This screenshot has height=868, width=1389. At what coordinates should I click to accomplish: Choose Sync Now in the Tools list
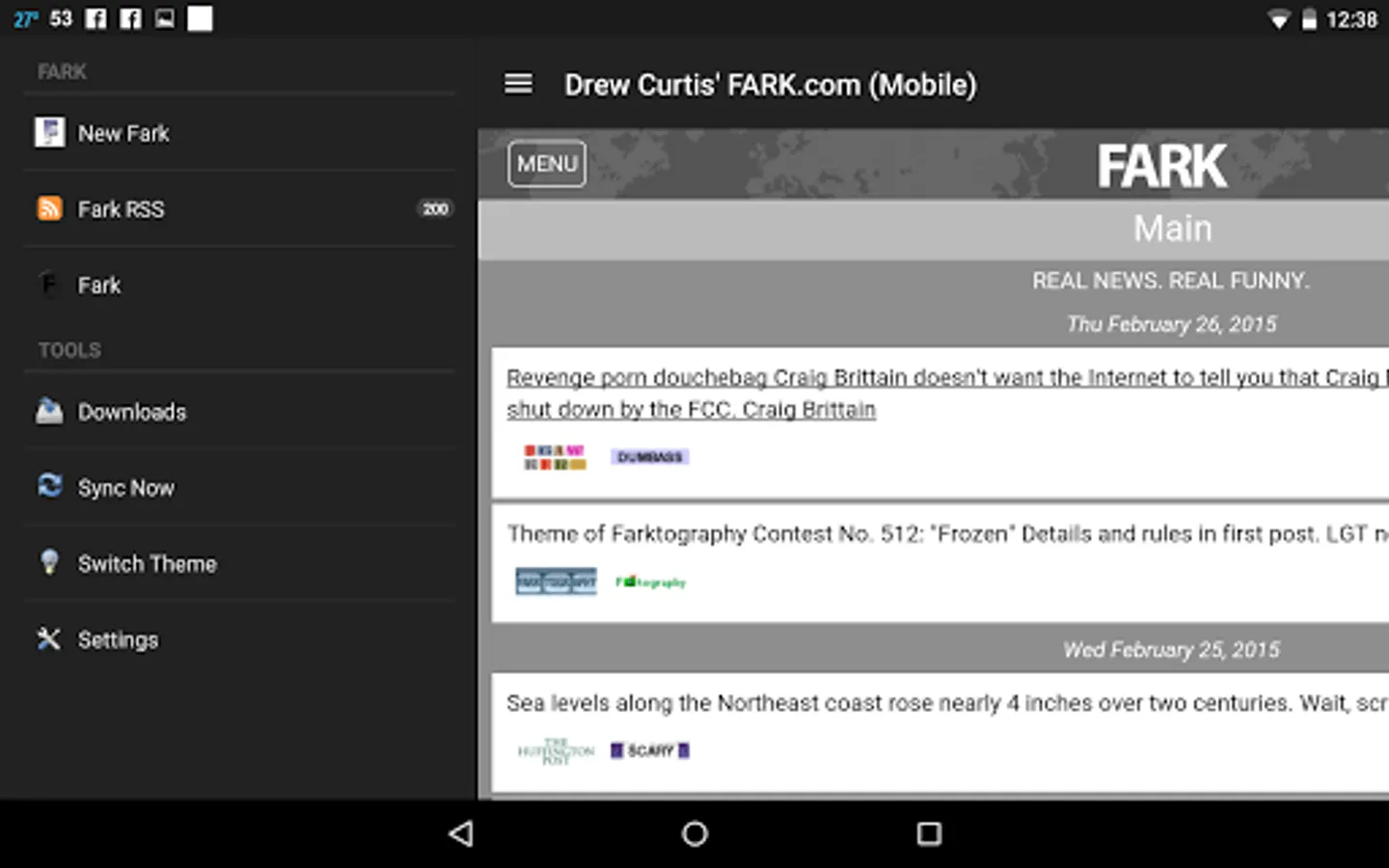(x=239, y=486)
